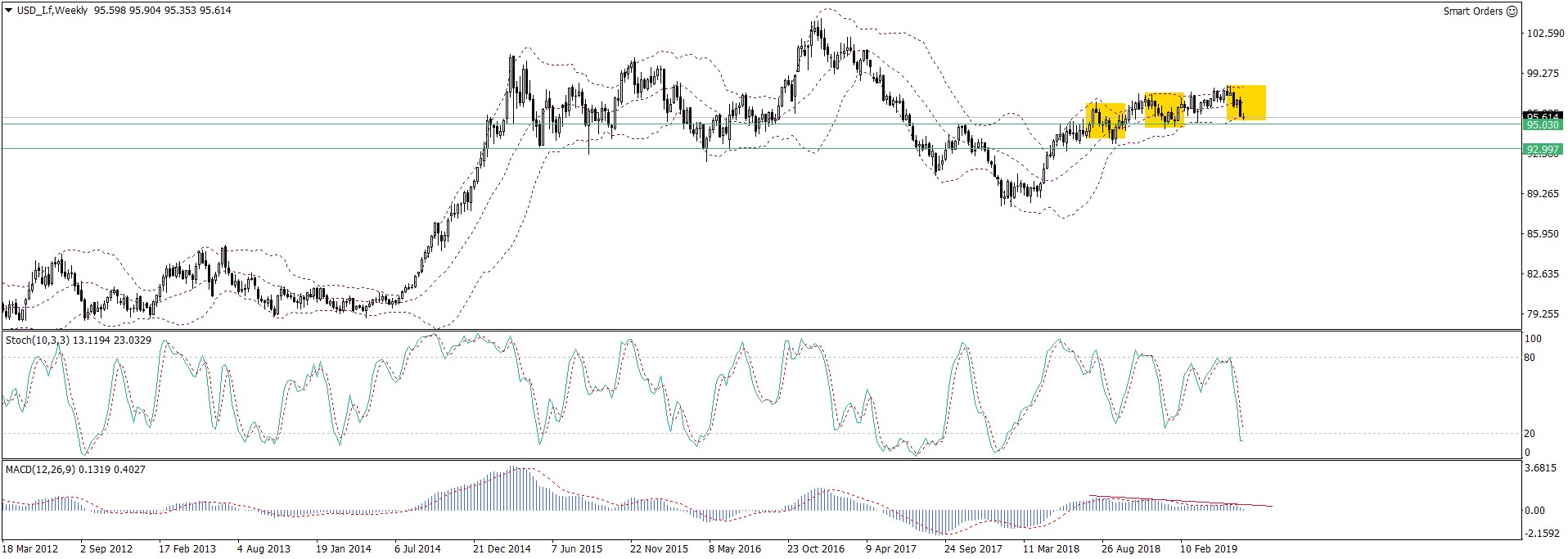Click the black 95.614 current price tag
Image resolution: width=1568 pixels, height=559 pixels.
tap(1542, 116)
